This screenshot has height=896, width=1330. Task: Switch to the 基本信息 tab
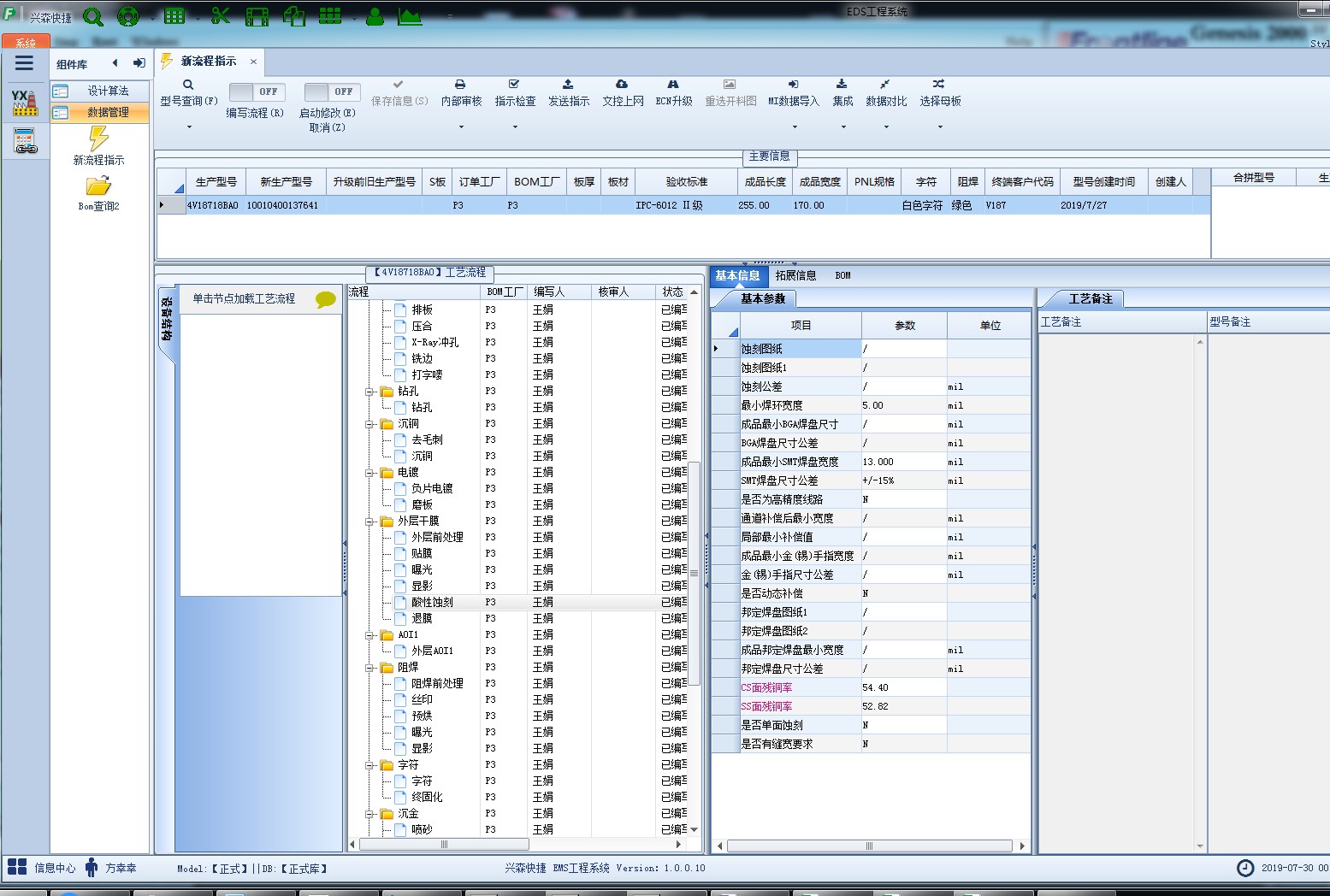[737, 275]
